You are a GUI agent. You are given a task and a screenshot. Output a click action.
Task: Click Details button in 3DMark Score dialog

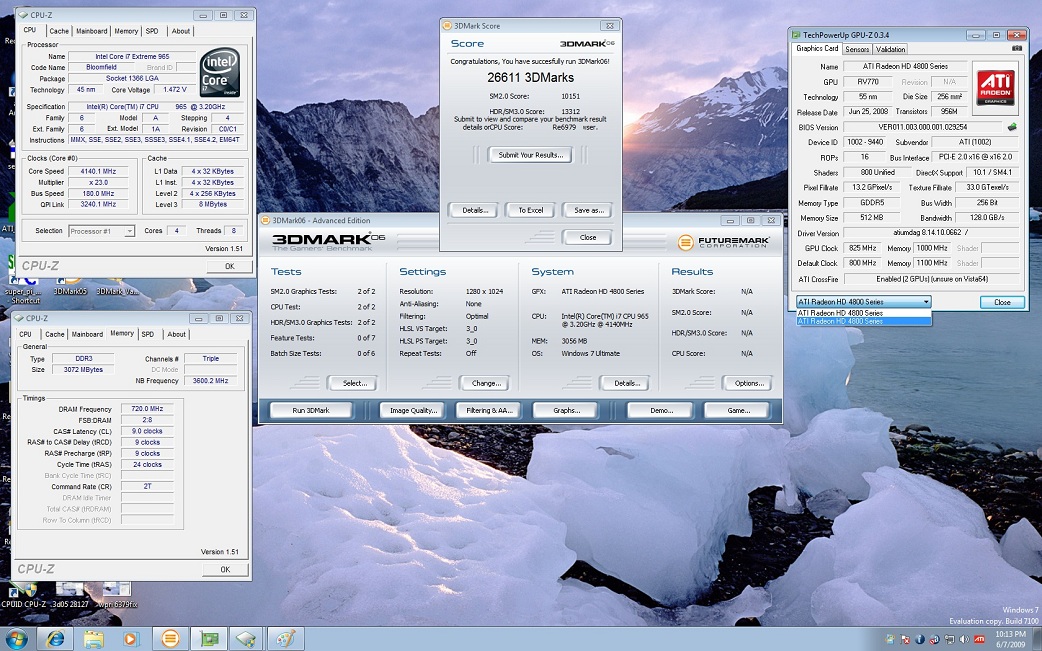click(x=475, y=210)
